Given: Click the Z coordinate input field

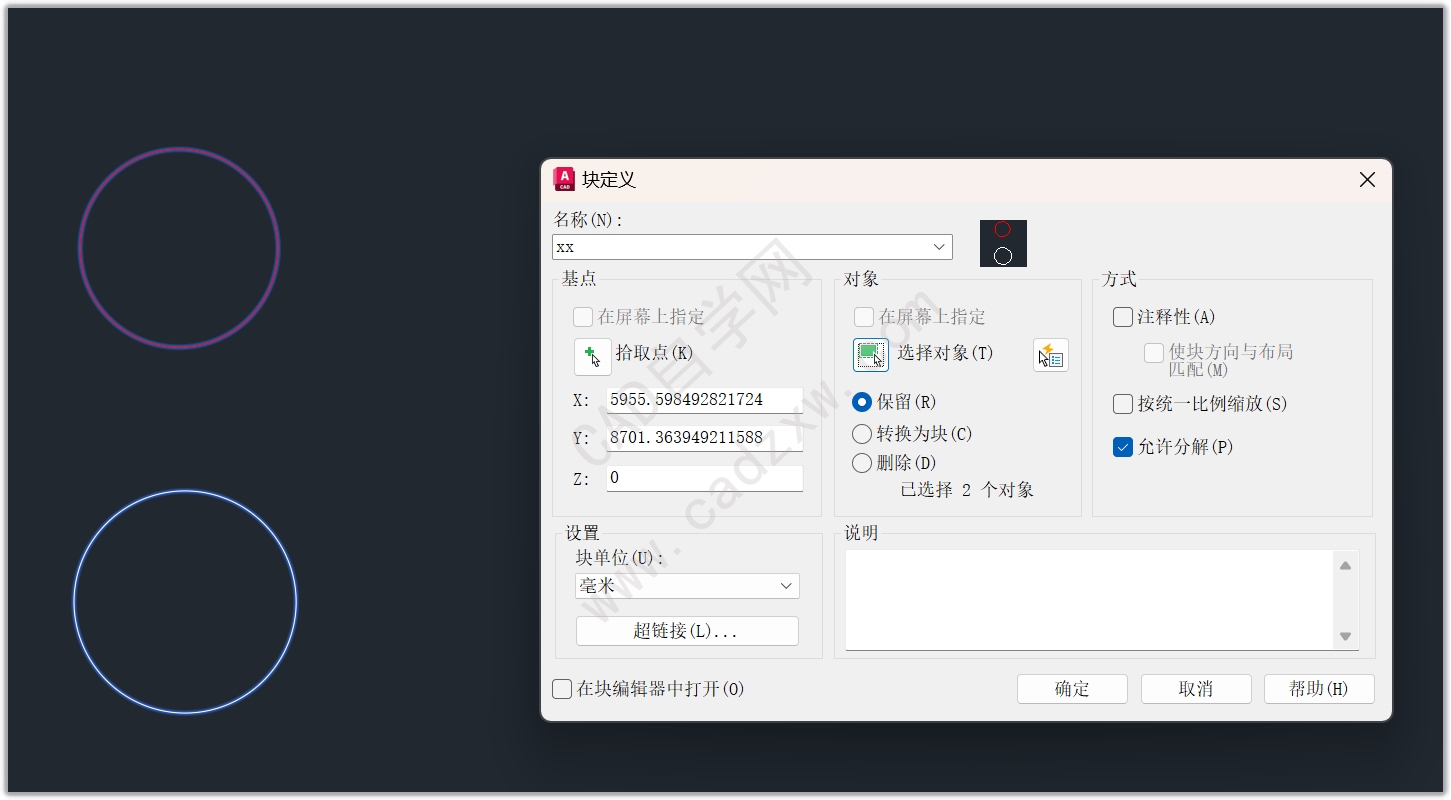Looking at the screenshot, I should pyautogui.click(x=704, y=478).
